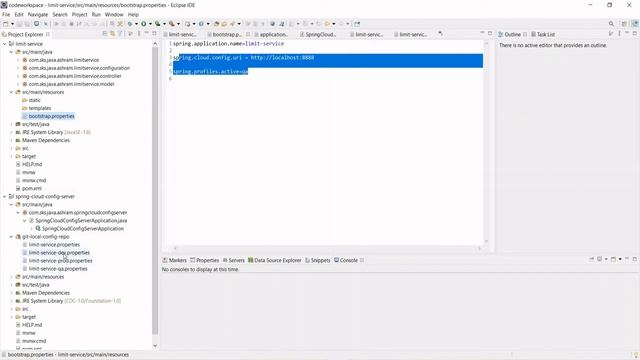Open the New dropdown arrow
Viewport: 640px width, 360px height.
[x=12, y=24]
